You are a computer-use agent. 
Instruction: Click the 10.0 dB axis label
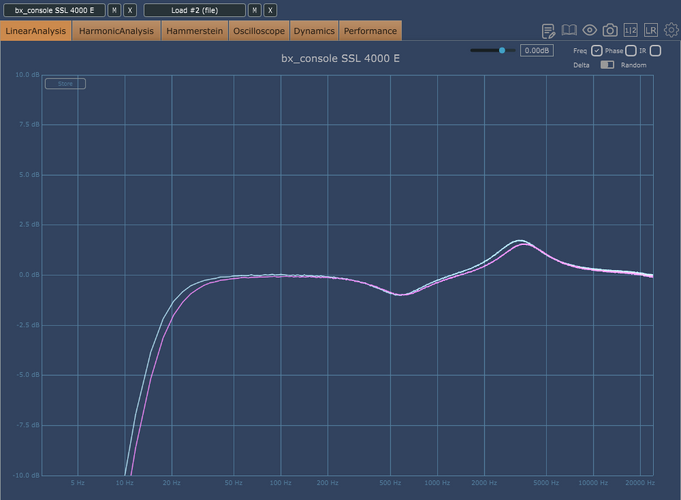point(27,75)
